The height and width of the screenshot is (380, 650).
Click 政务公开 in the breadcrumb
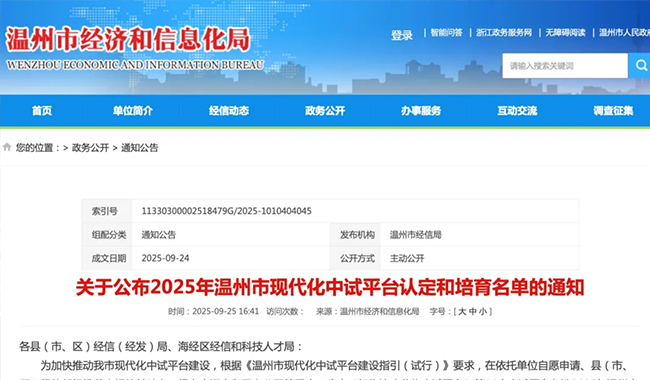pyautogui.click(x=90, y=148)
